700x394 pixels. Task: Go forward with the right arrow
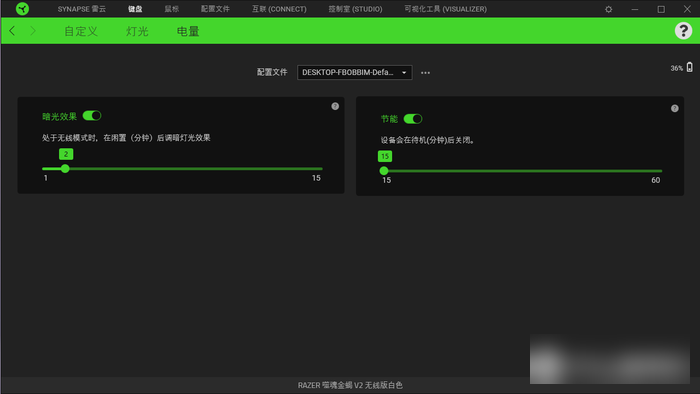(x=33, y=31)
